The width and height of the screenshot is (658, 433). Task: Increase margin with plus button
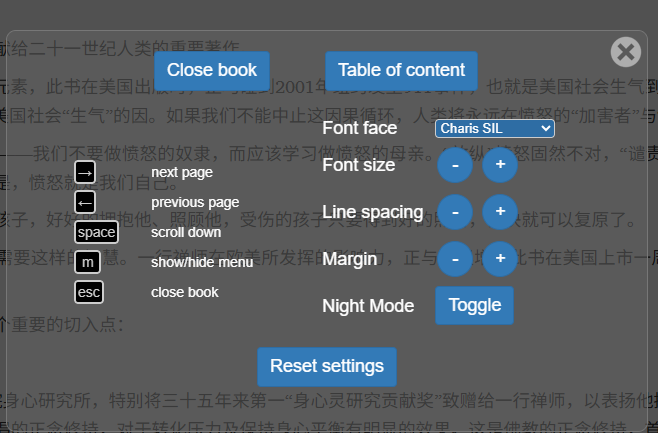[500, 259]
